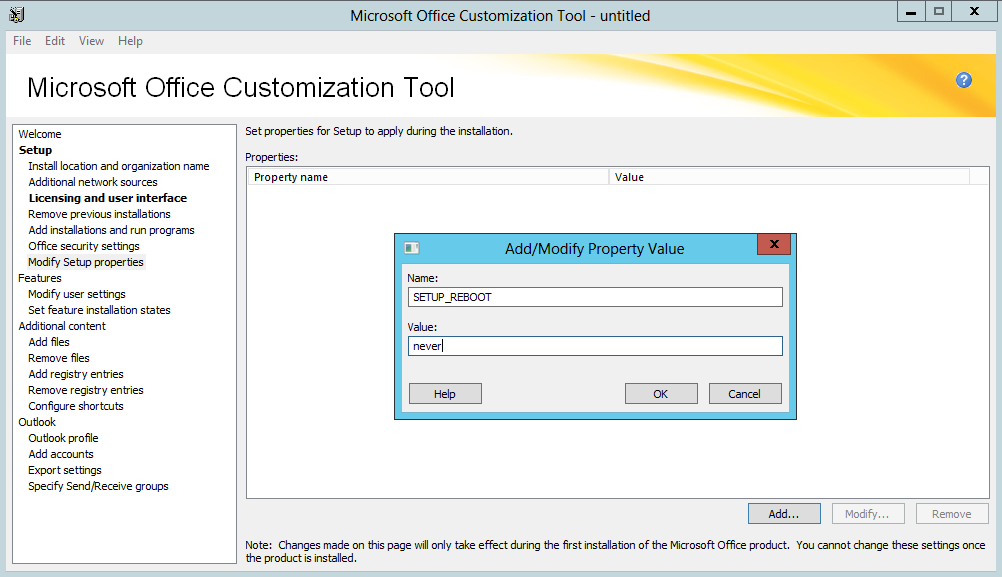Sort by the Property name column header
Viewport: 1002px width, 577px height.
[428, 177]
